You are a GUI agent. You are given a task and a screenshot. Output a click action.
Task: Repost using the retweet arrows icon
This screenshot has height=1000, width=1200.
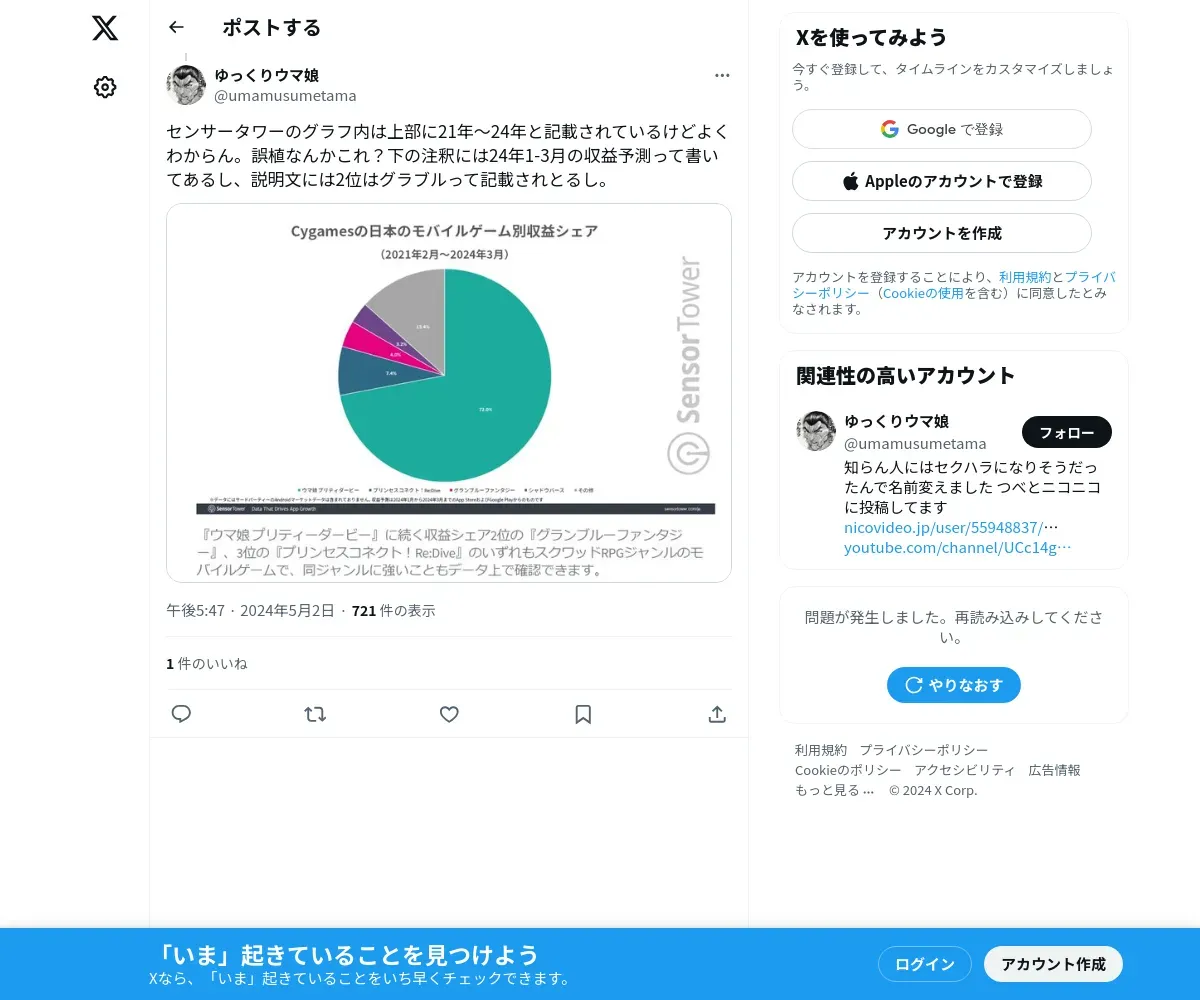tap(315, 714)
